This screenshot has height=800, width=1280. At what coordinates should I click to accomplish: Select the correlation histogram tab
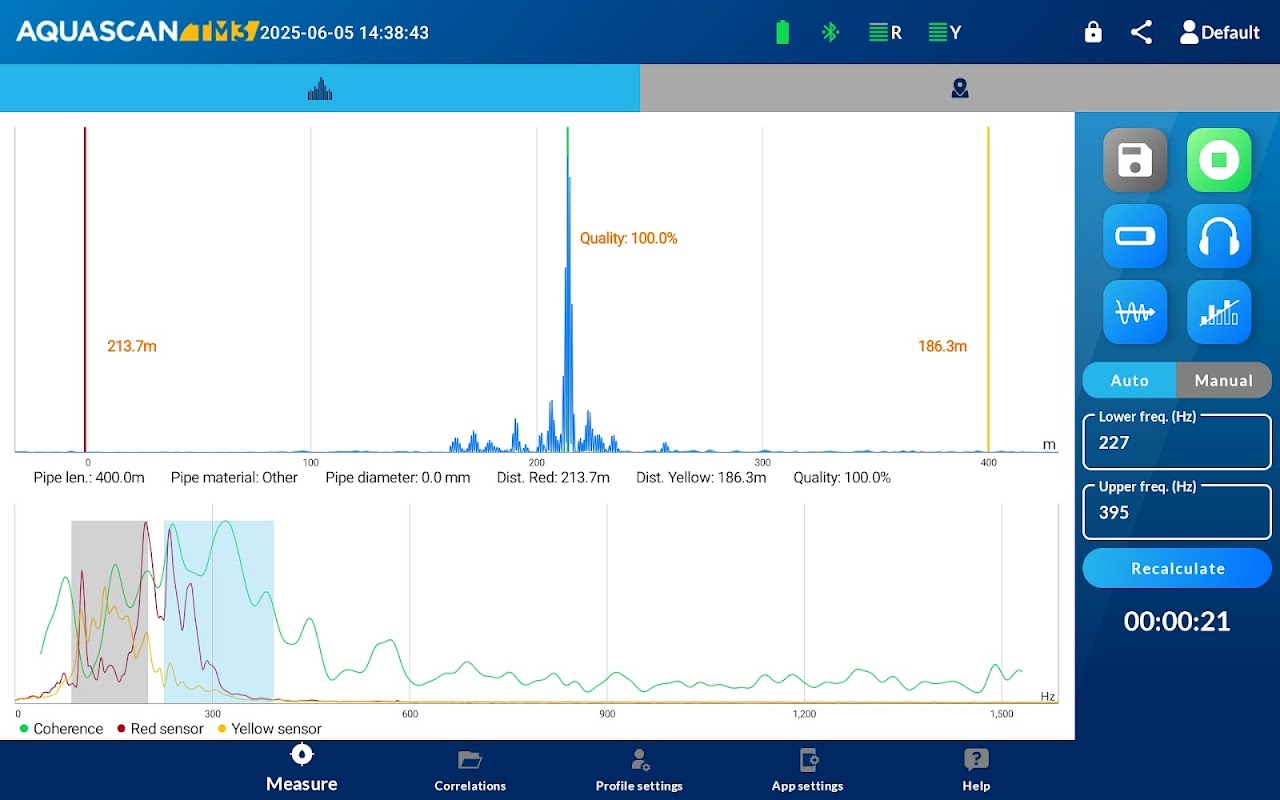coord(320,88)
